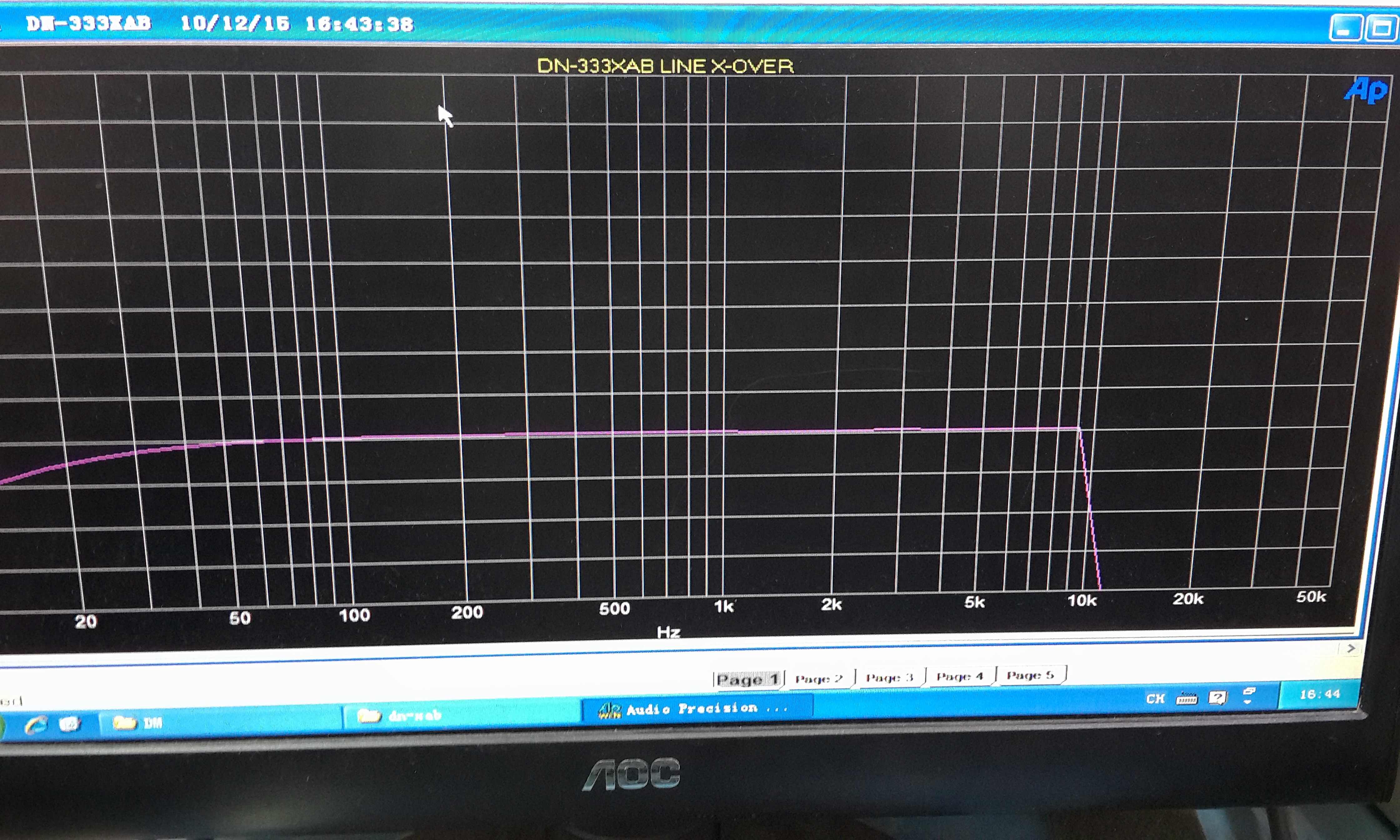Click the DN-333XAB LINE X-OVER graph title
Image resolution: width=1400 pixels, height=840 pixels.
pyautogui.click(x=665, y=66)
